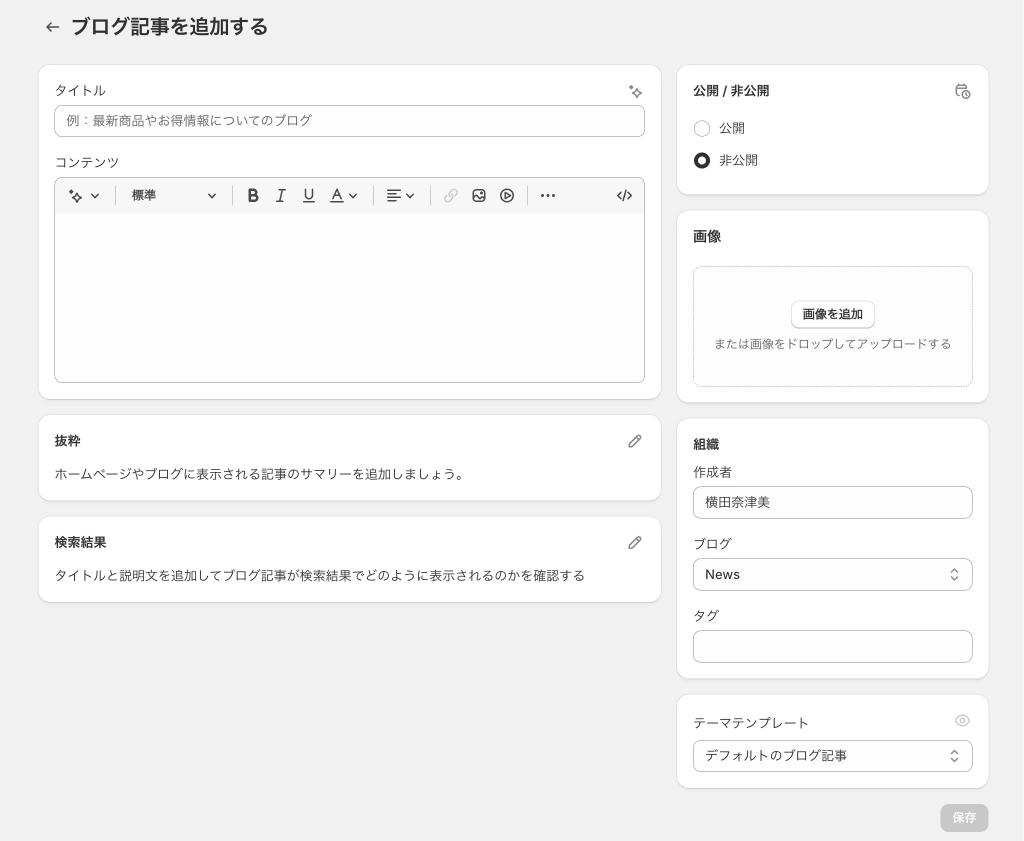Edit the 抜粋 section with the pencil icon

[635, 441]
